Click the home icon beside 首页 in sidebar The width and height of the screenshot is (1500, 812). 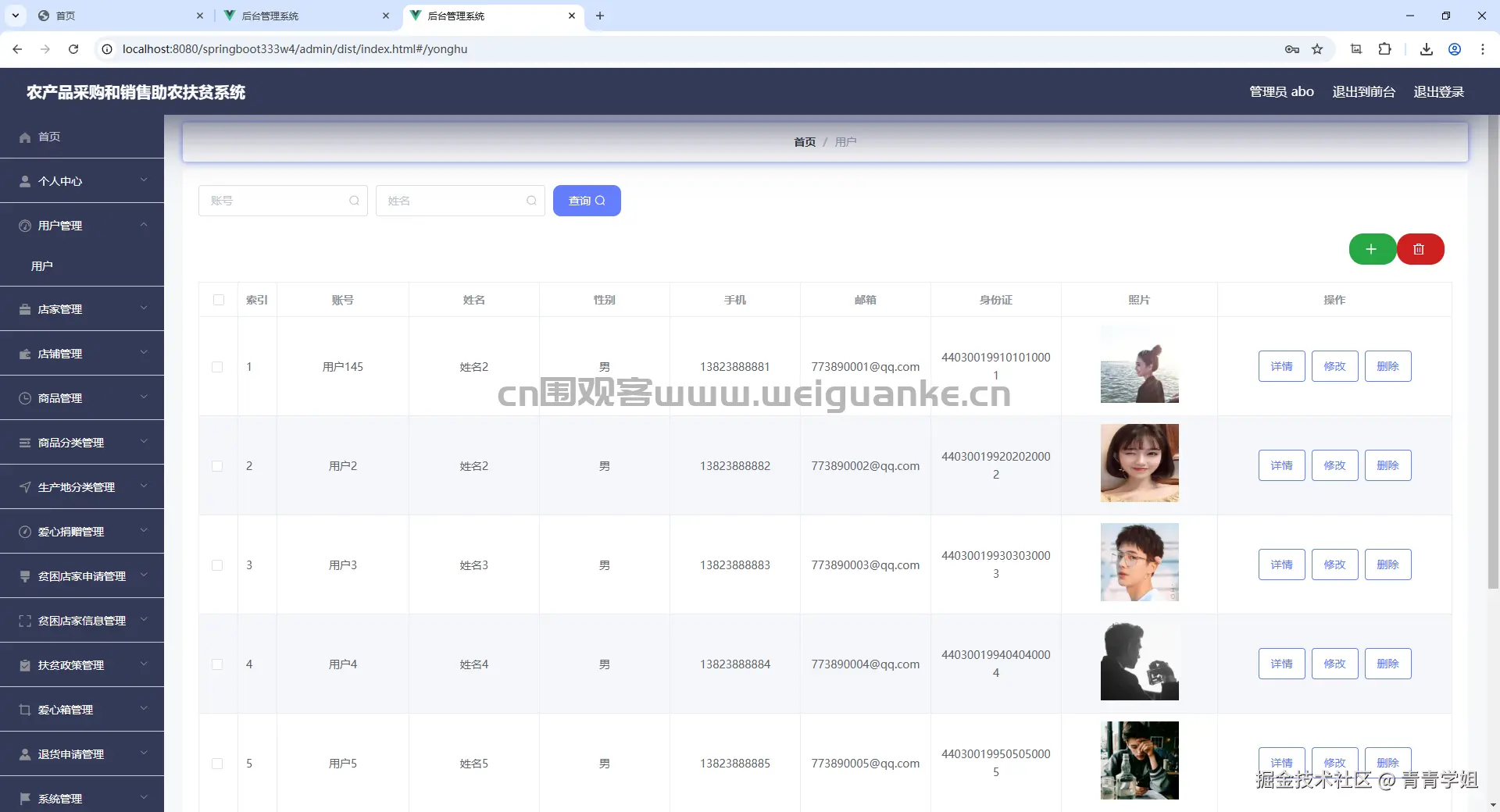25,137
